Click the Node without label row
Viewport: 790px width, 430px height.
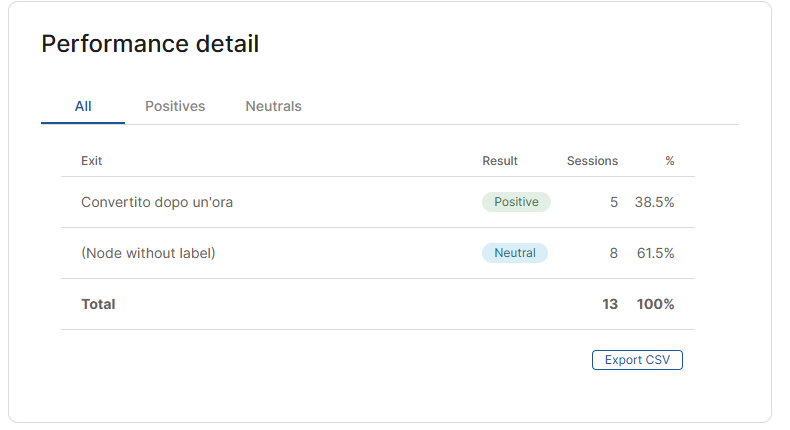tap(148, 253)
